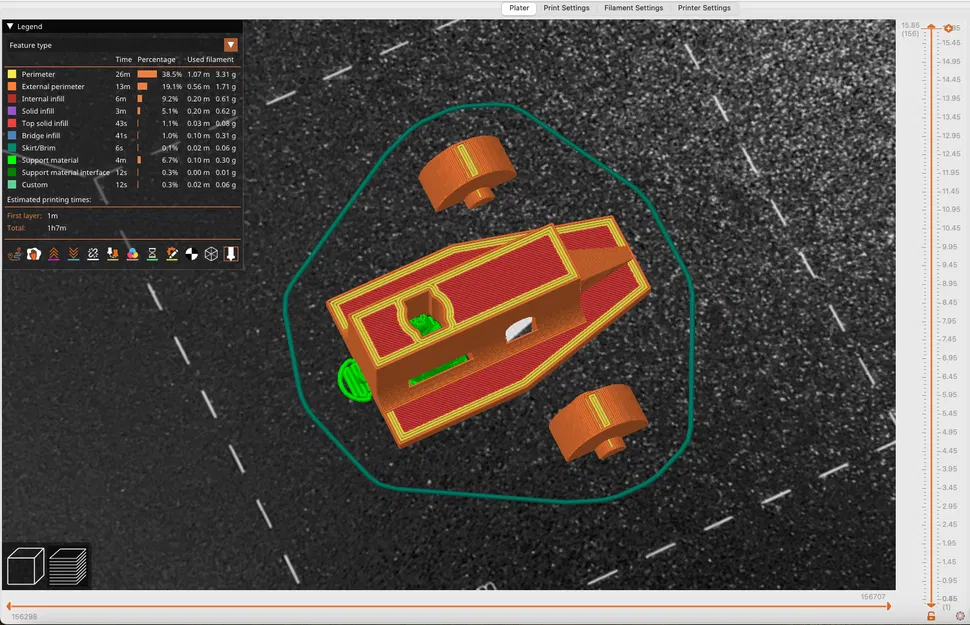Click right thumb of horizontal moves slider
The width and height of the screenshot is (970, 625).
(x=888, y=606)
